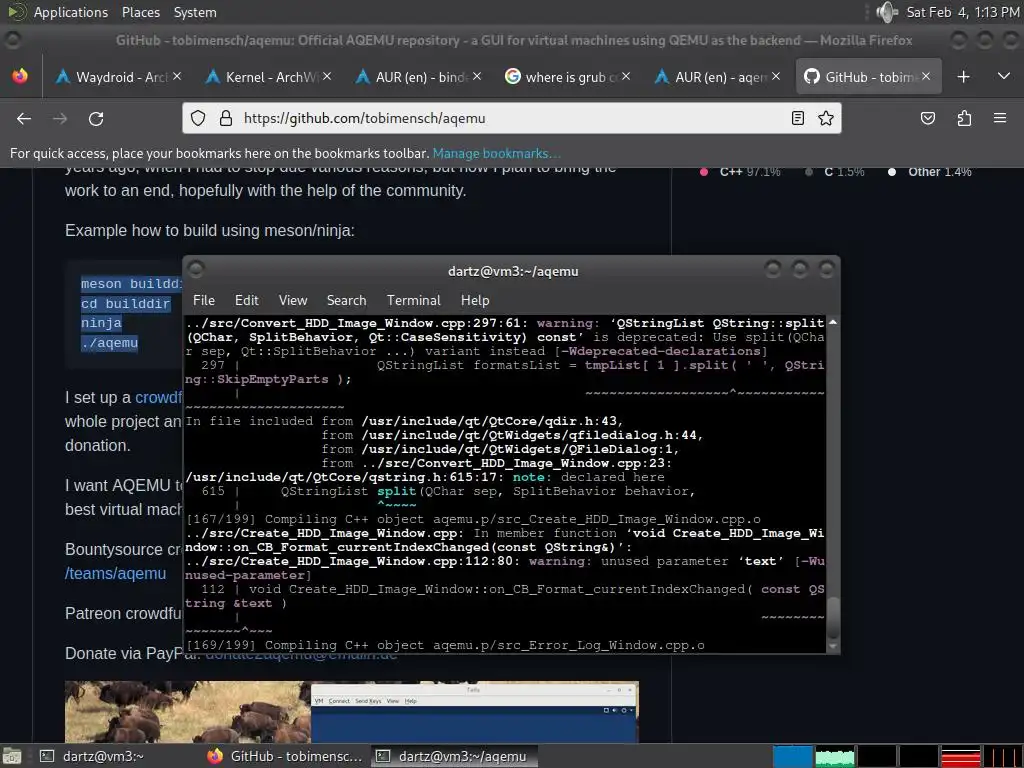Click the bison screenshot thumbnail image
The image size is (1024, 768).
[x=351, y=712]
